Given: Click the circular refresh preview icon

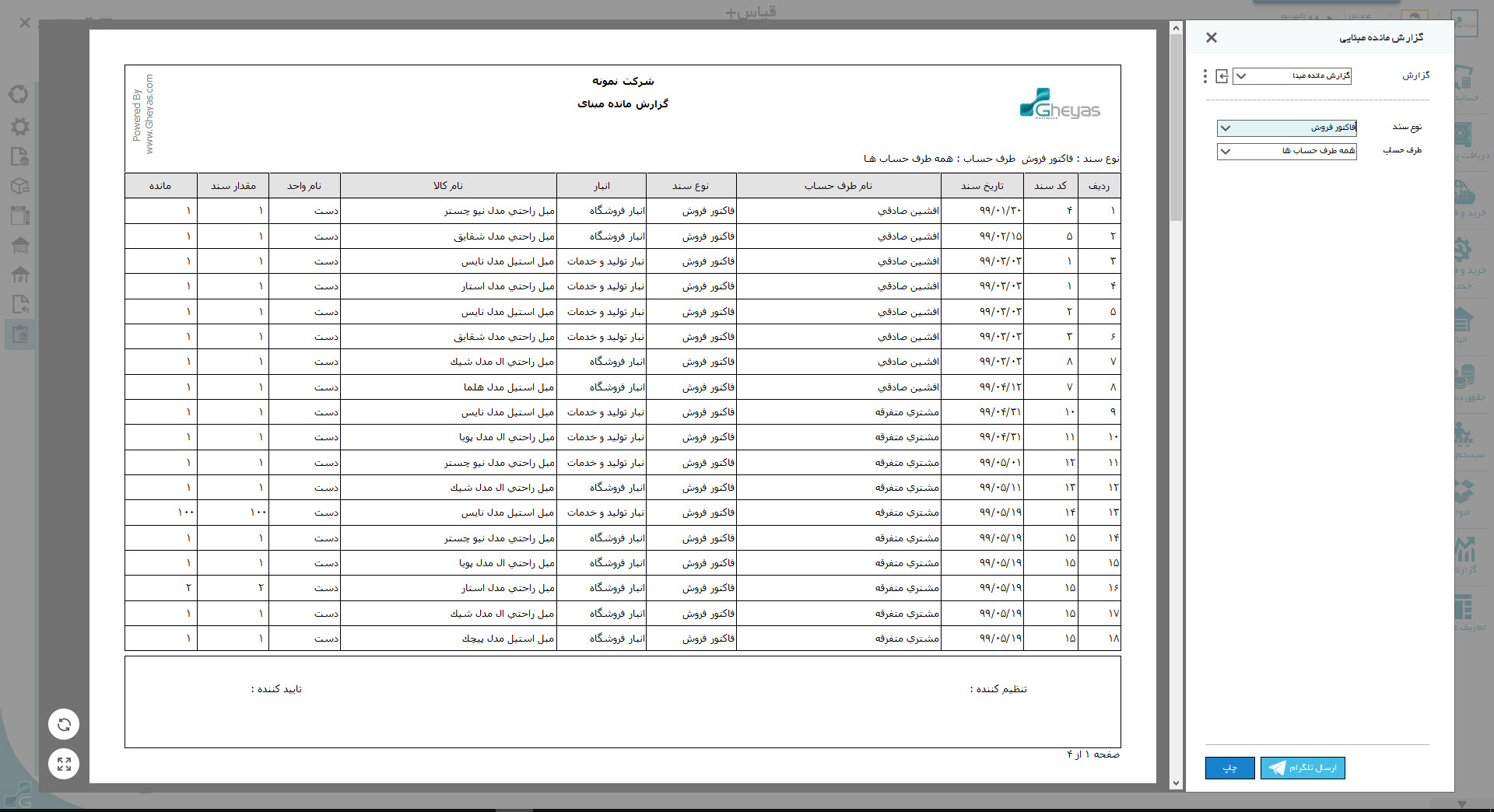Looking at the screenshot, I should [x=64, y=725].
